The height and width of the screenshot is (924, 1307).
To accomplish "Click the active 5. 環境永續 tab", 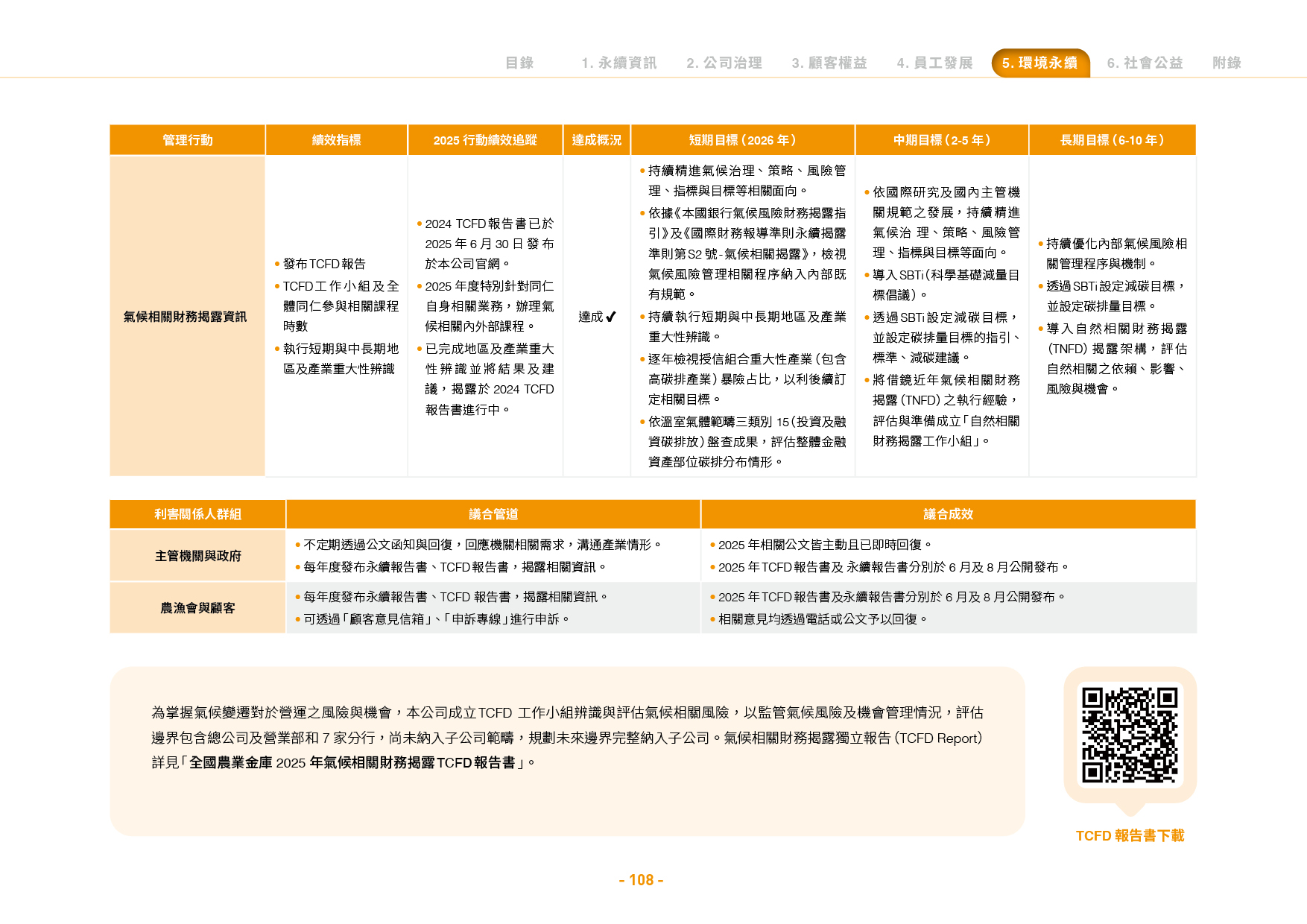I will [1040, 63].
